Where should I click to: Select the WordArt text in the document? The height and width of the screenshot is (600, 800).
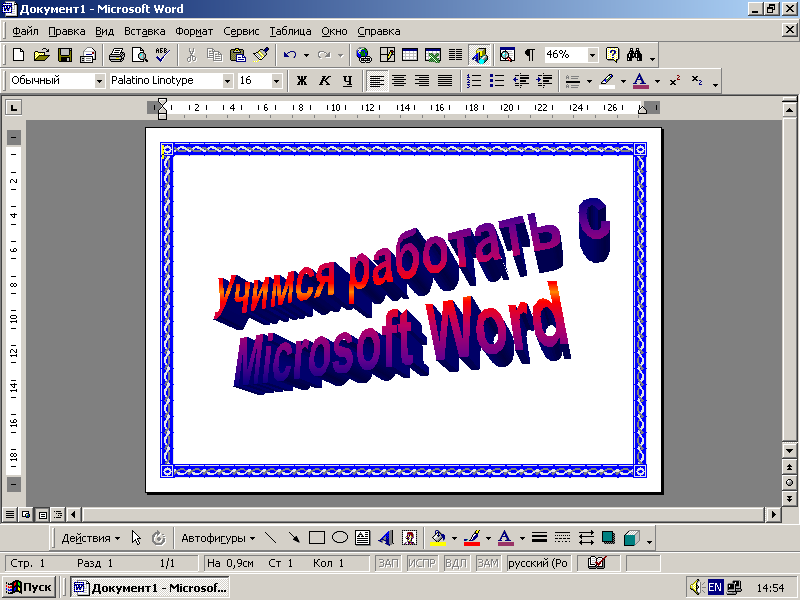[412, 297]
